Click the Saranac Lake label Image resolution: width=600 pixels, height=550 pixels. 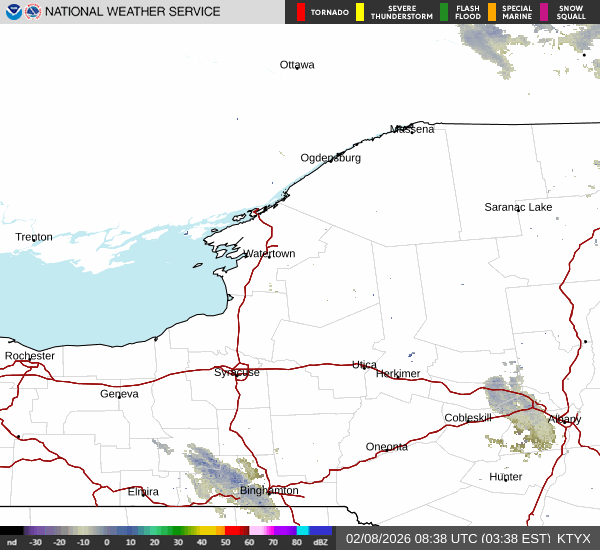point(518,207)
